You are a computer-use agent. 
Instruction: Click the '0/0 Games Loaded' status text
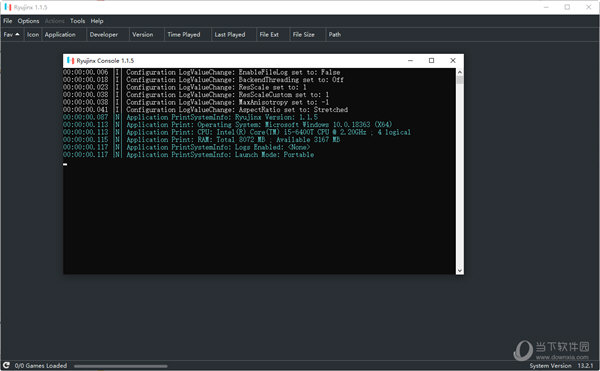41,366
